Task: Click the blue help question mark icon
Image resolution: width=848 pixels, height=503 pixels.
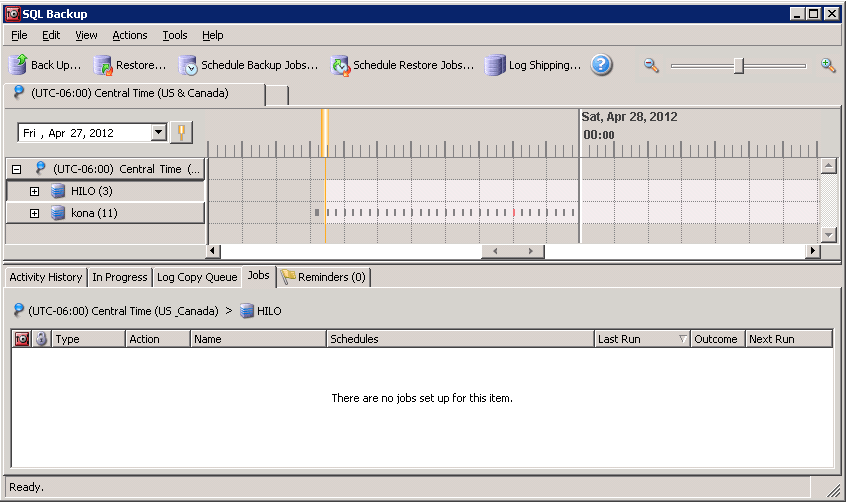Action: pos(601,65)
